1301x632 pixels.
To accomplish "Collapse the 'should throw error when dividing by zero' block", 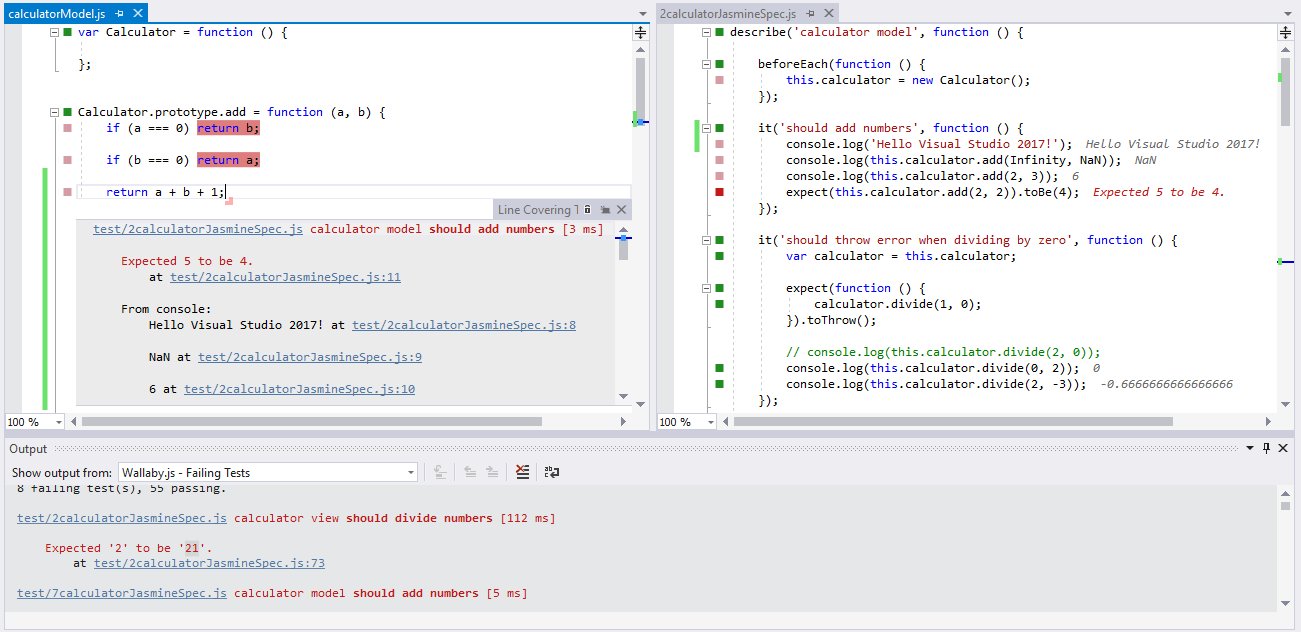I will coord(706,240).
